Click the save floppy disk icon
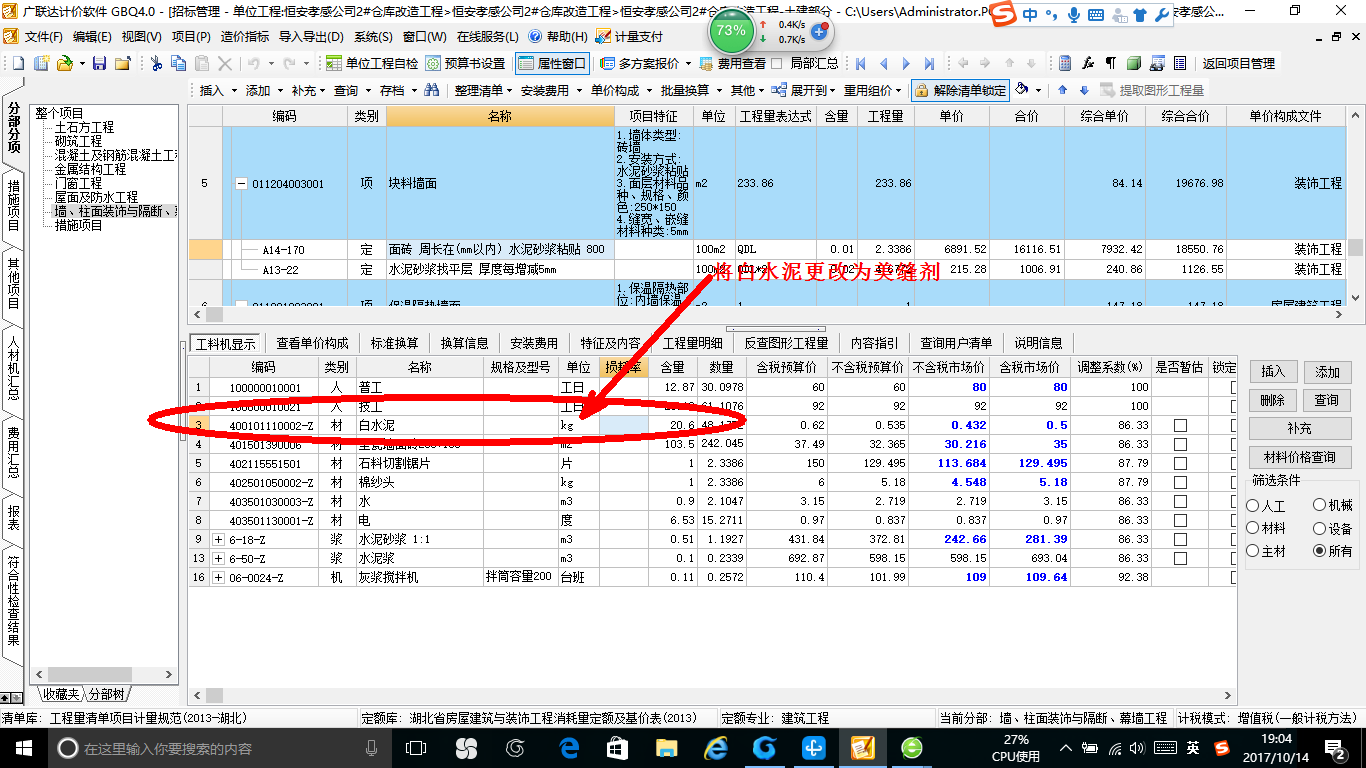The image size is (1366, 768). 99,63
